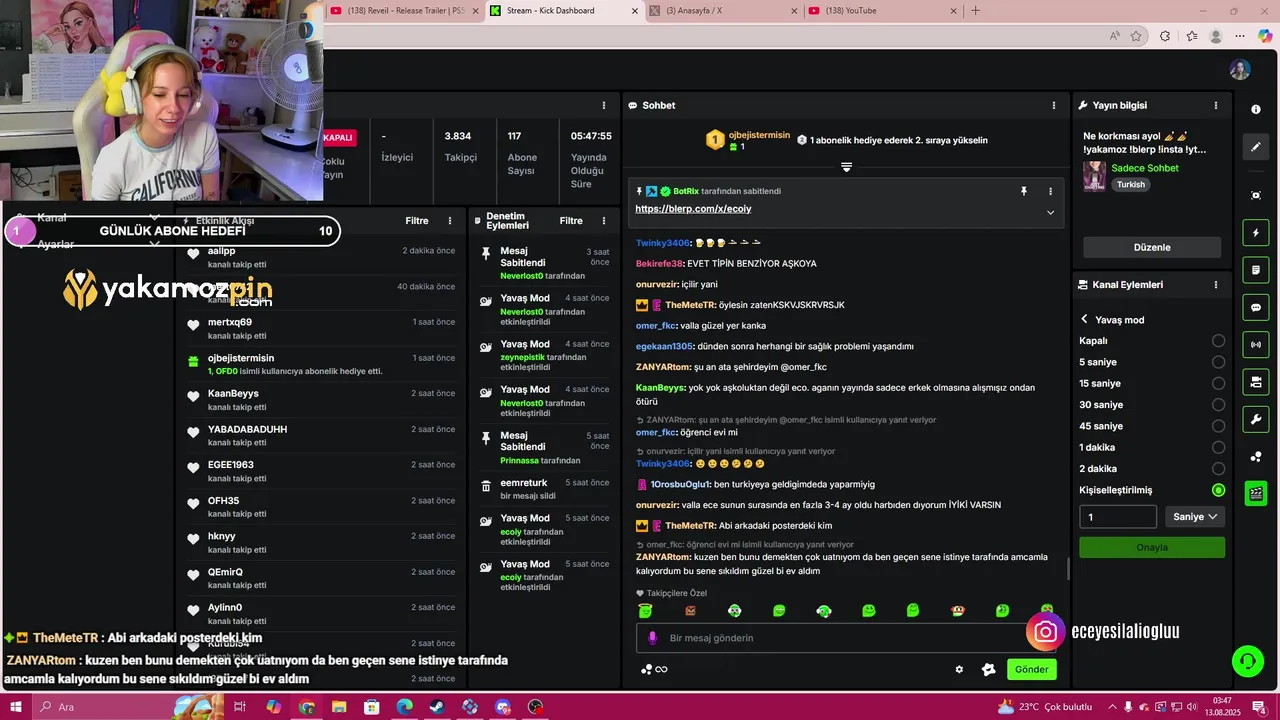
Task: Go back from Yavaş mod menu
Action: (x=1084, y=320)
